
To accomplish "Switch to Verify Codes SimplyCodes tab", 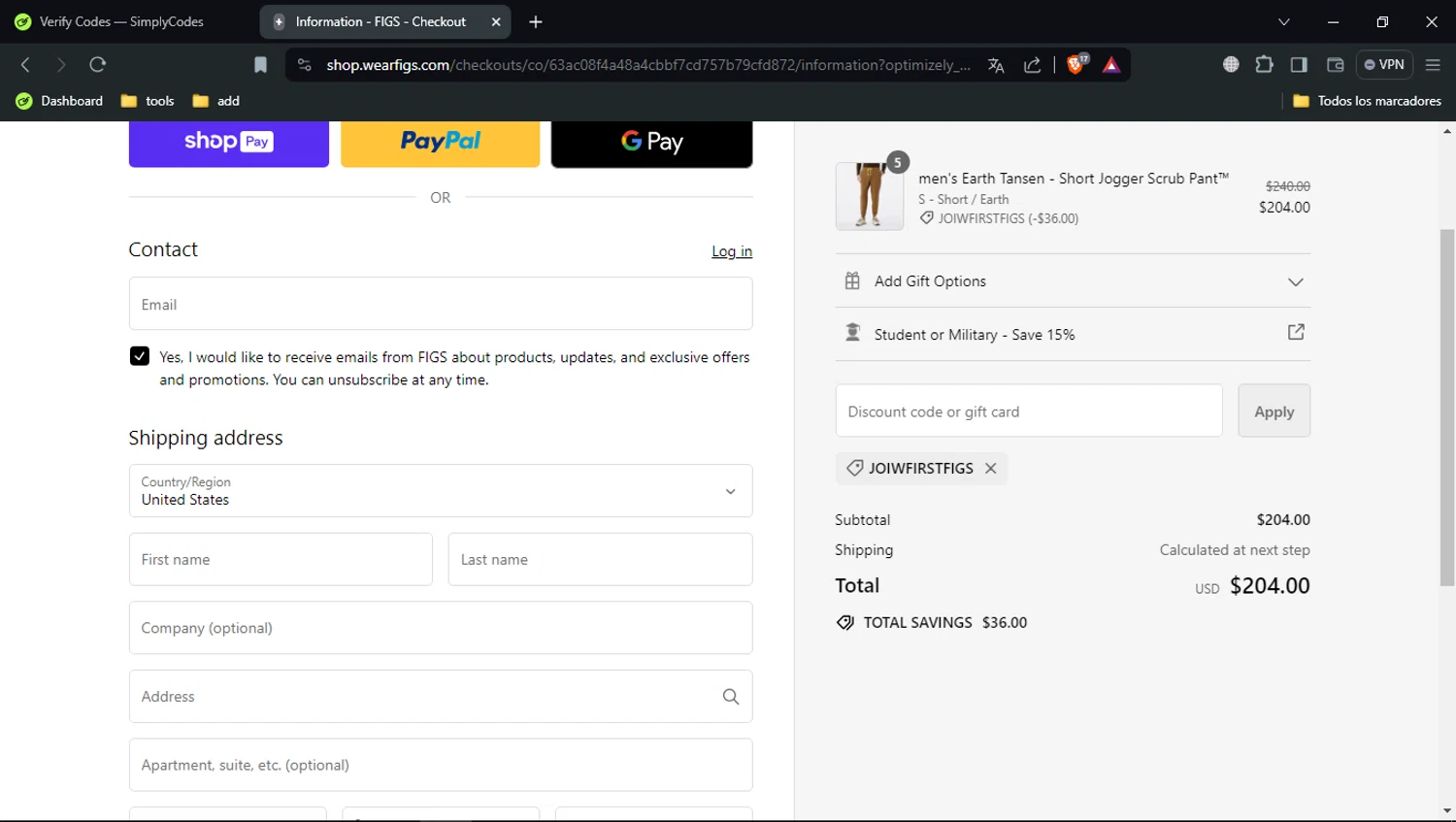I will pos(121,21).
